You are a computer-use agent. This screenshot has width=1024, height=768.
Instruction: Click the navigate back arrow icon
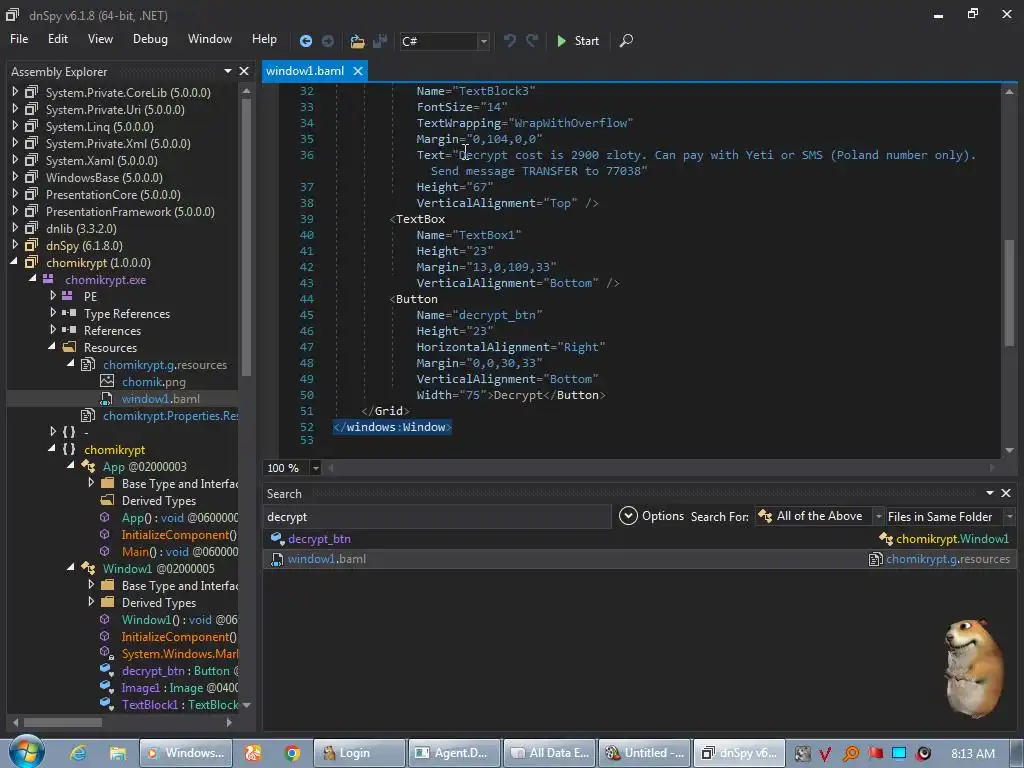click(306, 41)
